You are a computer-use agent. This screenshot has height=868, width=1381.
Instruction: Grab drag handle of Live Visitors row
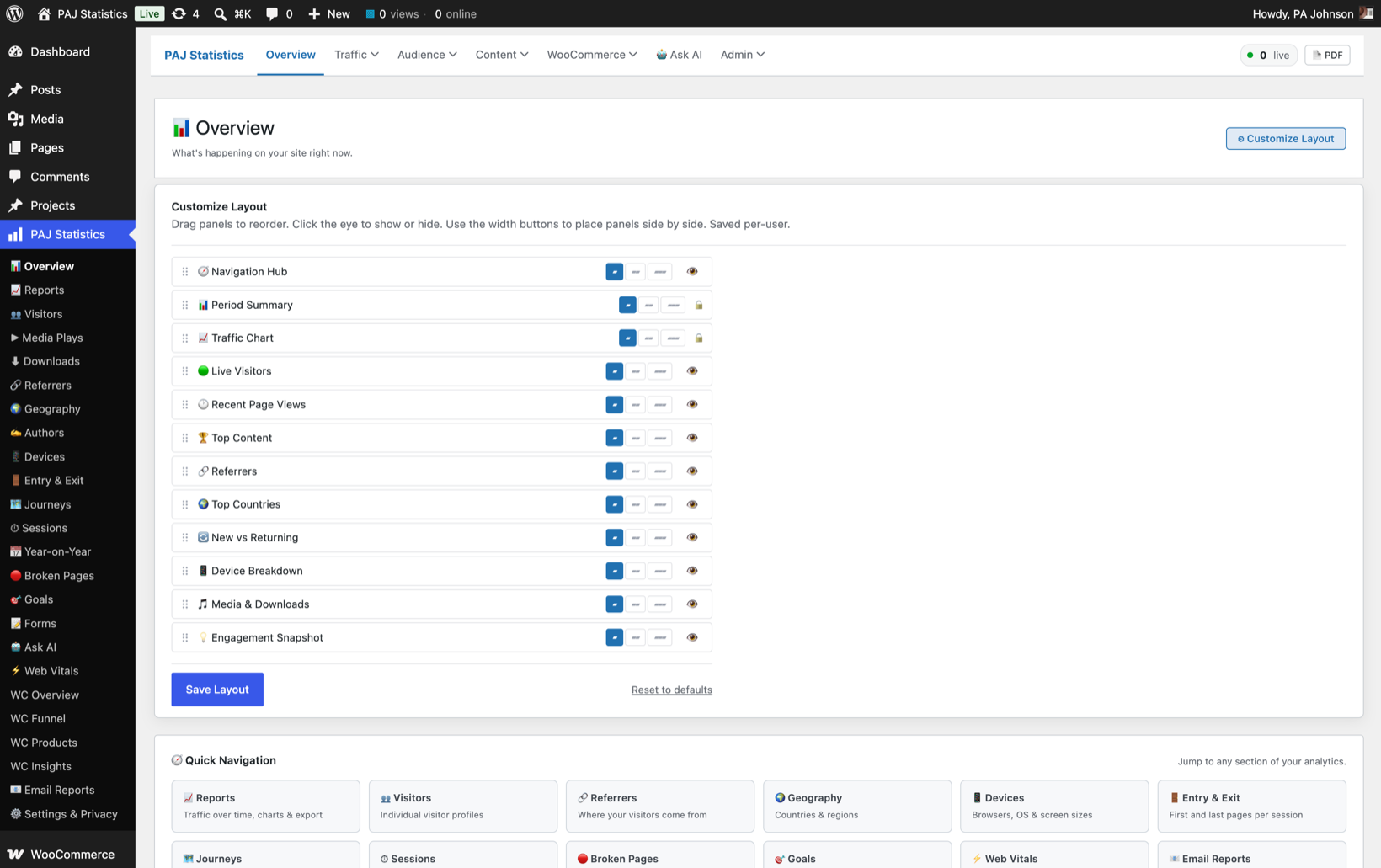185,371
